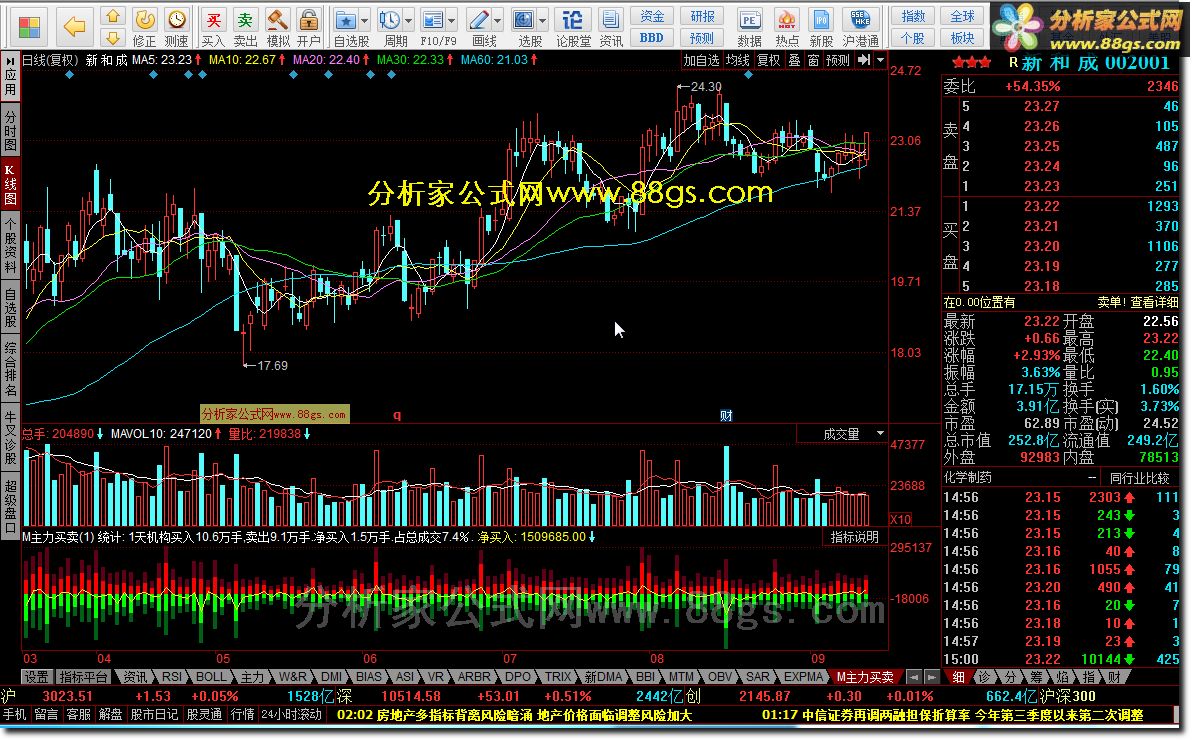Viewport: 1192px width, 740px height.
Task: Open the chart header options dropdown arrow
Action: [880, 60]
